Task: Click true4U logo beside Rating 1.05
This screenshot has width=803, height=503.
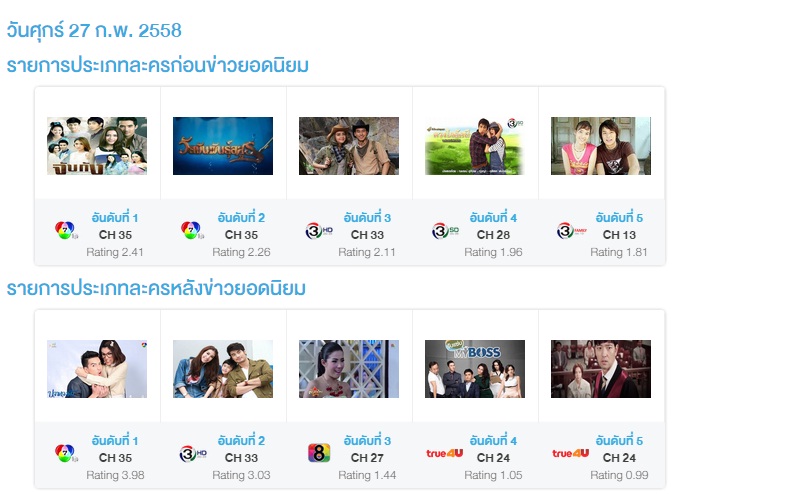Action: coord(445,453)
